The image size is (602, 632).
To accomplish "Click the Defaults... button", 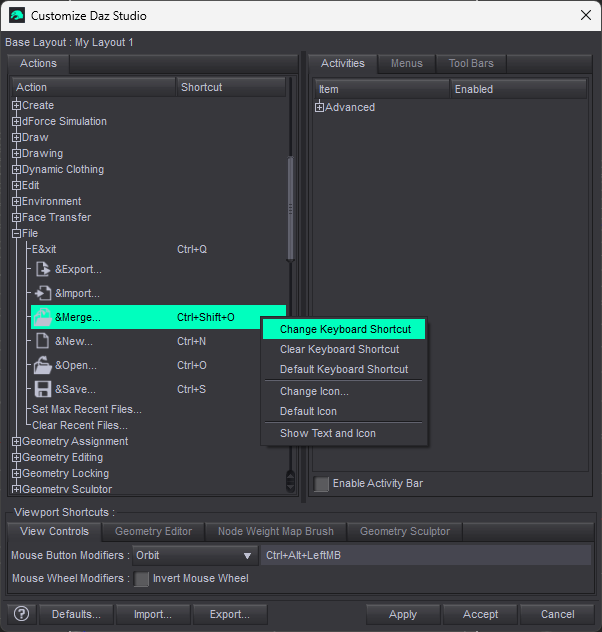I will pyautogui.click(x=76, y=614).
